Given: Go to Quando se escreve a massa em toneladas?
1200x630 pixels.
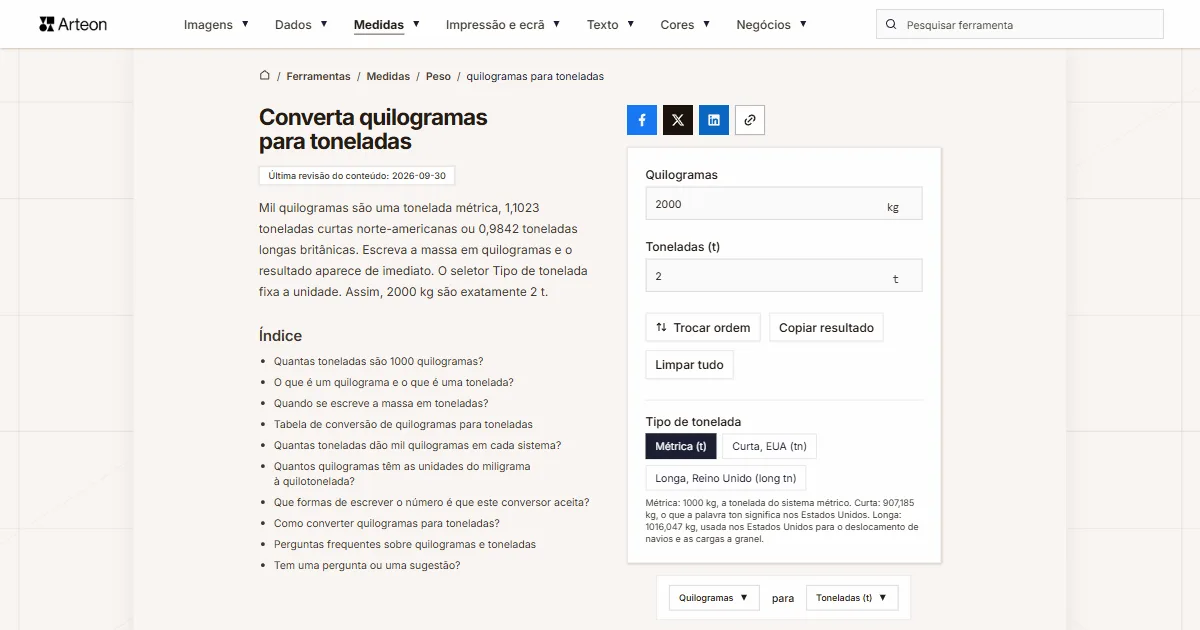Looking at the screenshot, I should point(381,403).
